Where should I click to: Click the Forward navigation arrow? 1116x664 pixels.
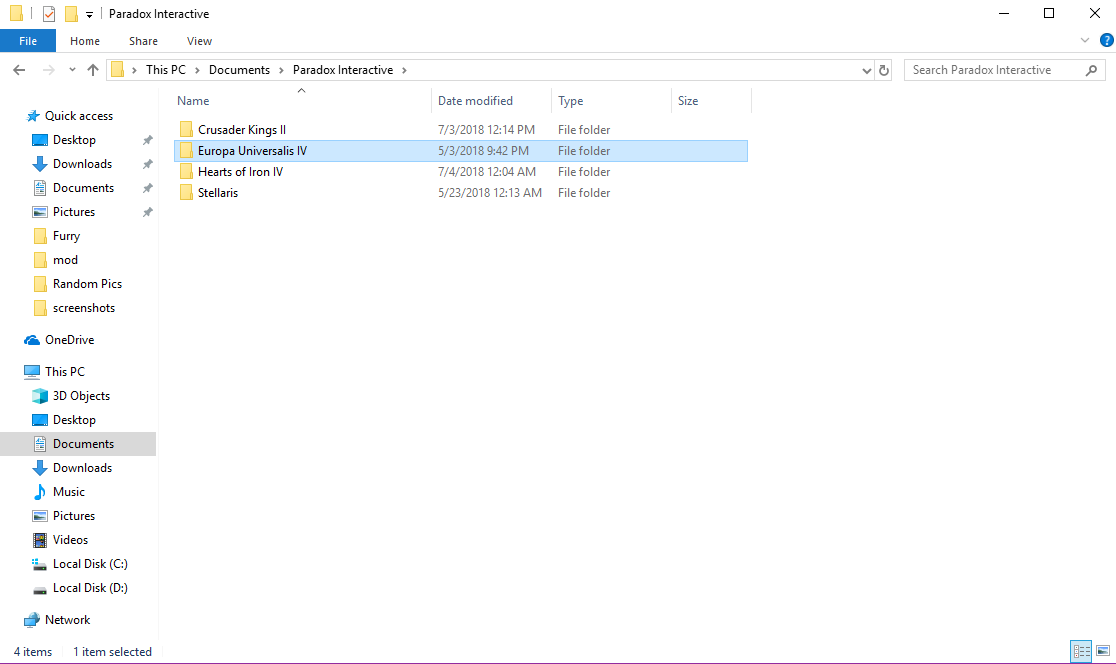48,70
